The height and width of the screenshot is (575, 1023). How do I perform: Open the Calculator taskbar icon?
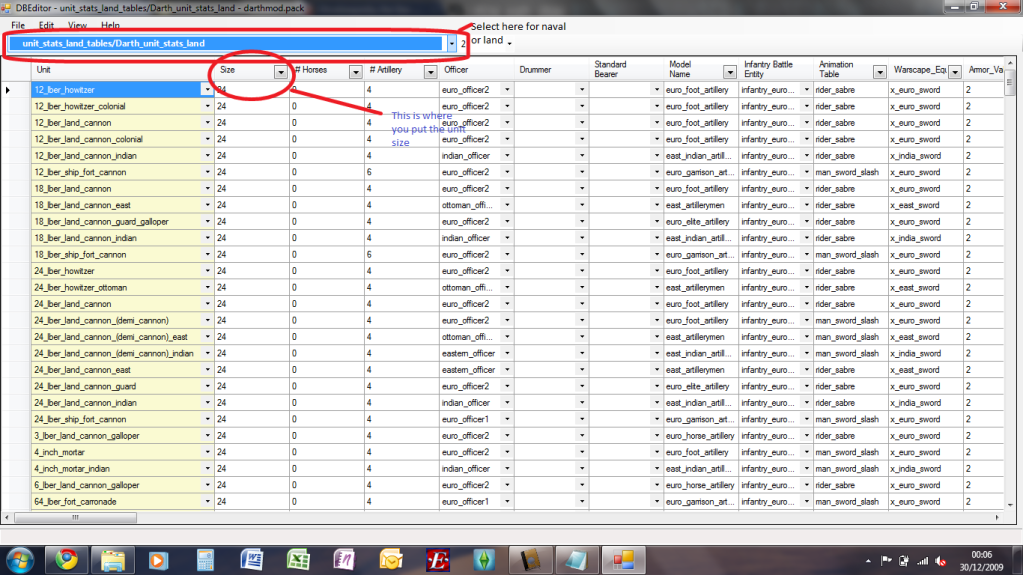(205, 557)
